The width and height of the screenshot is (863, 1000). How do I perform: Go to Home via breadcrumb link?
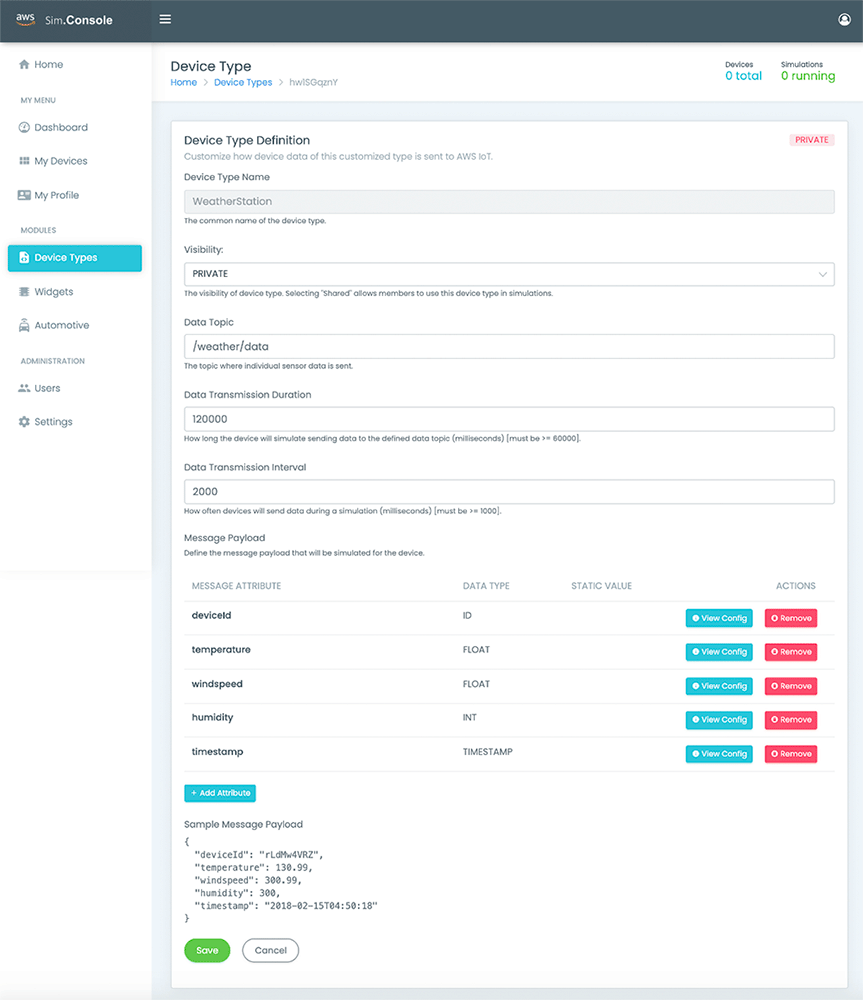pos(184,83)
